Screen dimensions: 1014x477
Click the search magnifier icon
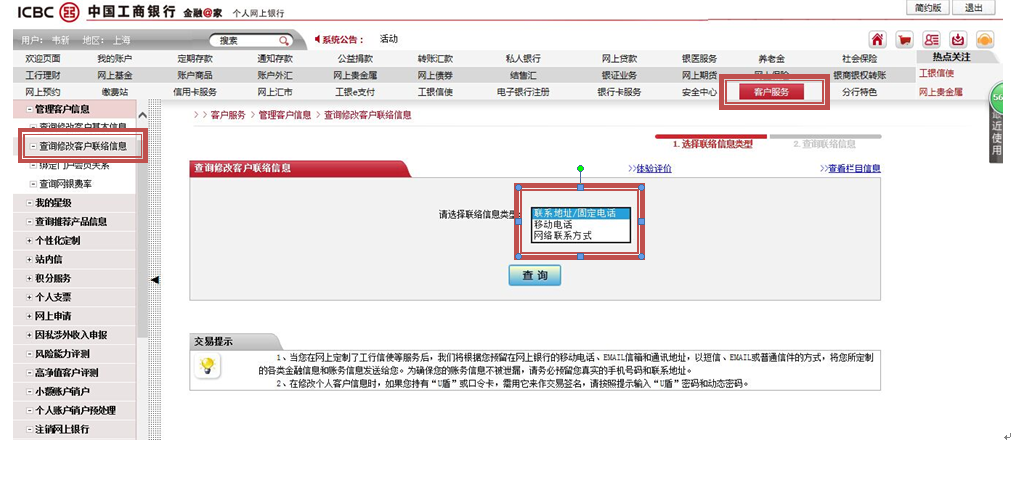click(284, 41)
